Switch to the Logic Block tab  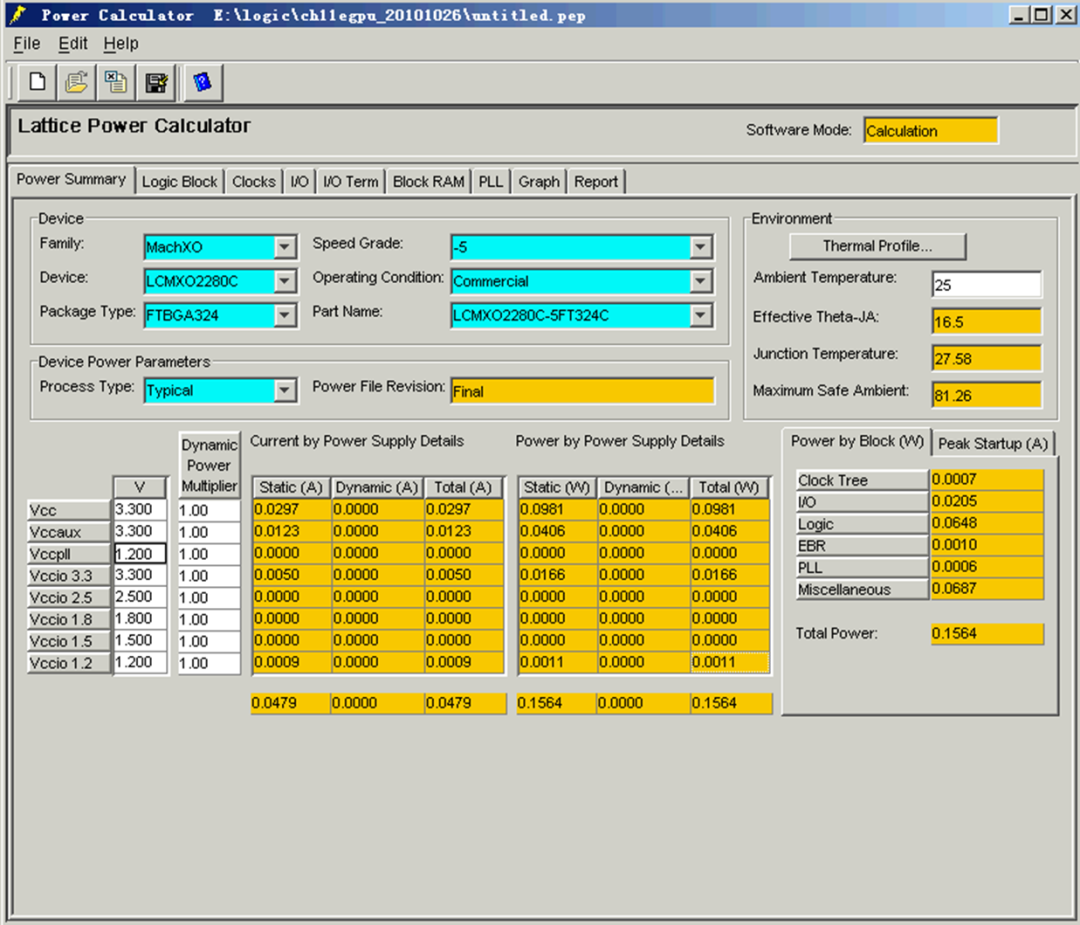[x=179, y=182]
